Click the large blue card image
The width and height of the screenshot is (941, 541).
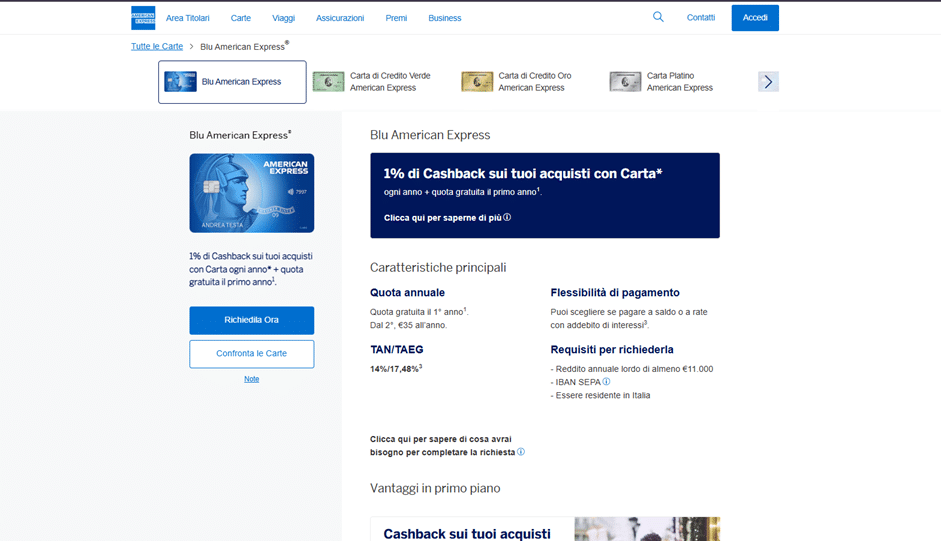[x=251, y=193]
